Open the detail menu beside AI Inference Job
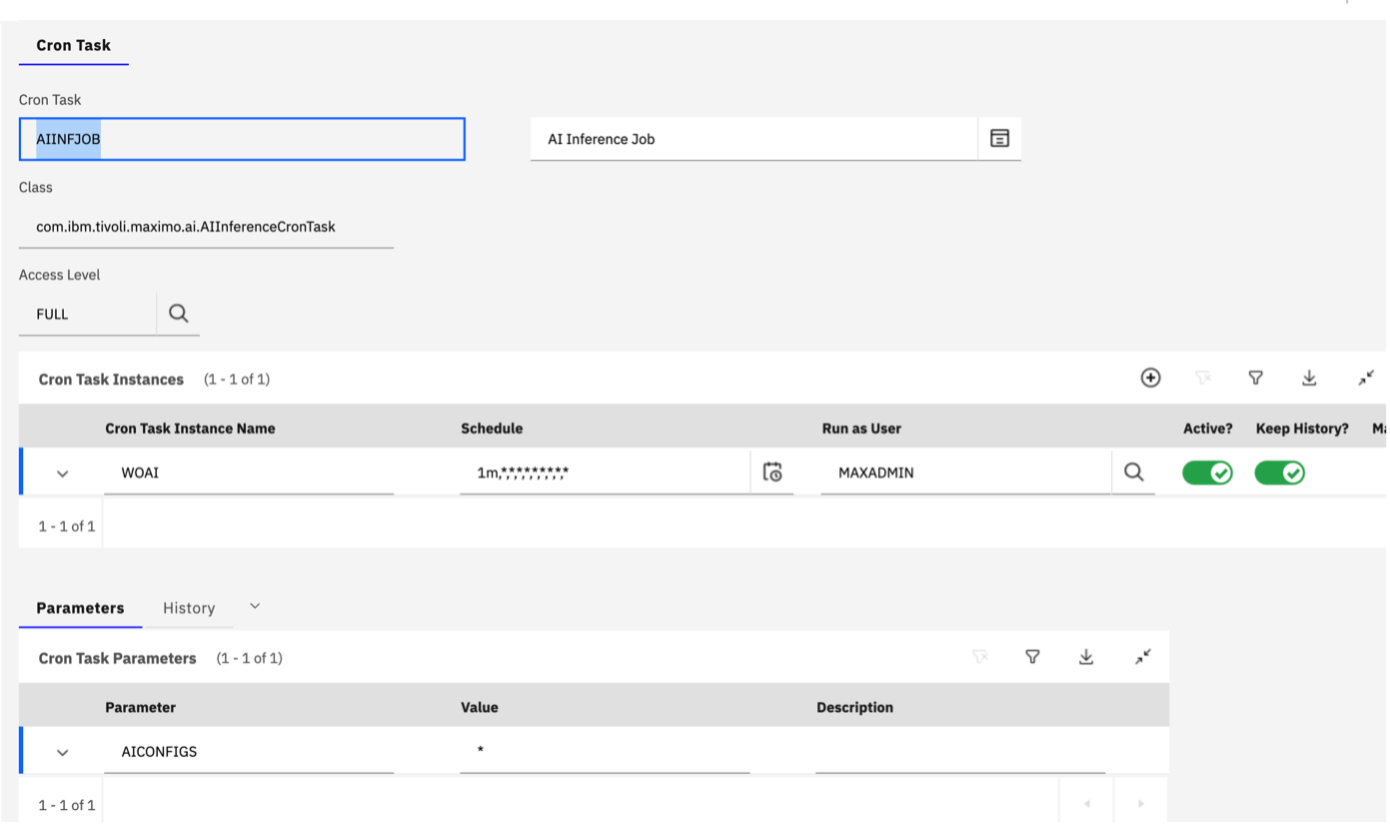 click(x=998, y=138)
